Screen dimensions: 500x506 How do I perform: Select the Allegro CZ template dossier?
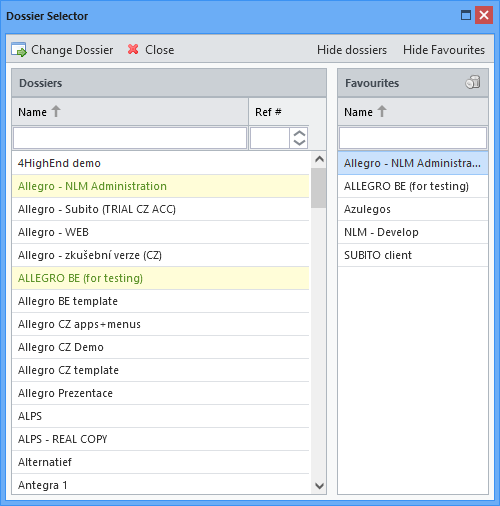click(x=160, y=370)
